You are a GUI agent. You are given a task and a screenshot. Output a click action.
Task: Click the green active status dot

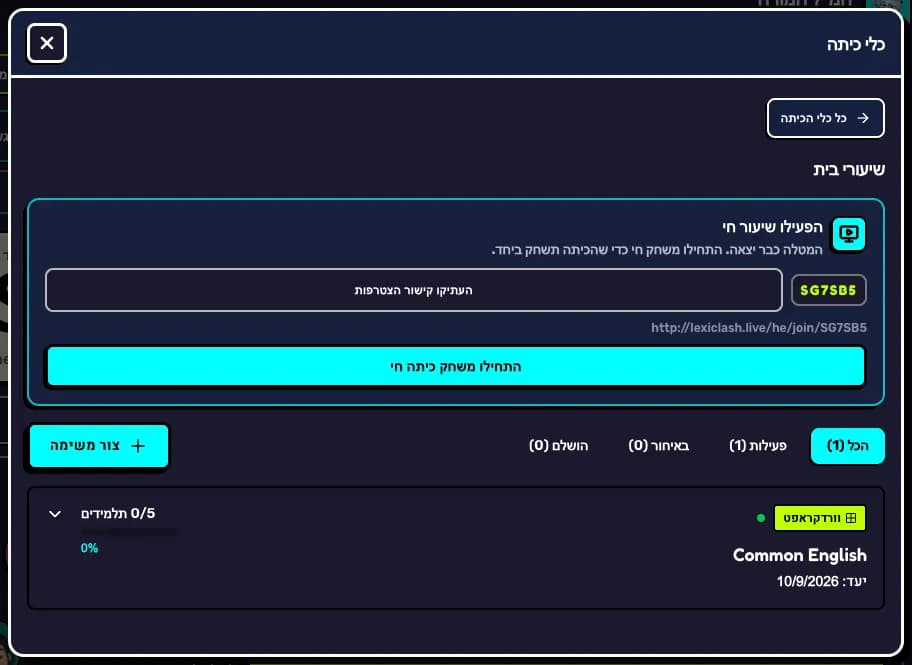pos(761,518)
